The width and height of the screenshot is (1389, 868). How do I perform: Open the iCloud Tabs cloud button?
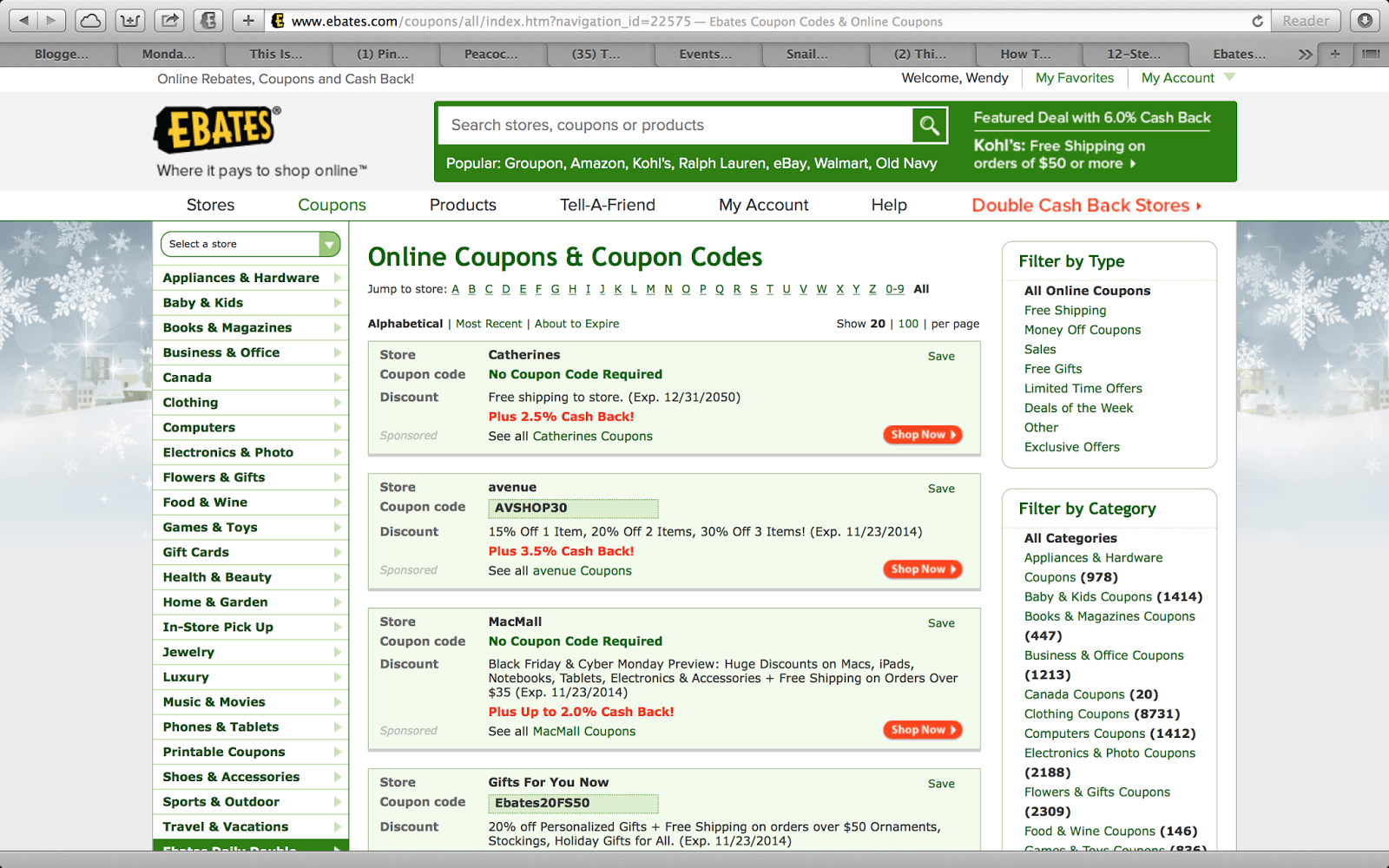90,20
